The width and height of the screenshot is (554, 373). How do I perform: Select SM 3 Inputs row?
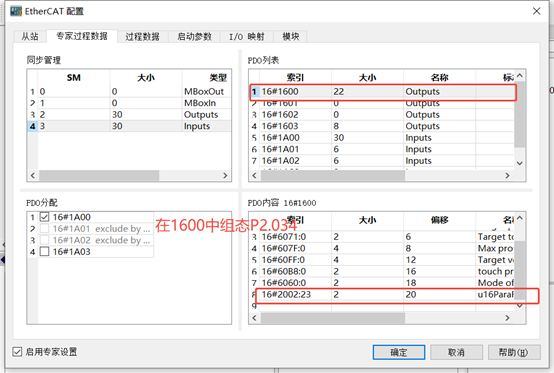pyautogui.click(x=129, y=126)
